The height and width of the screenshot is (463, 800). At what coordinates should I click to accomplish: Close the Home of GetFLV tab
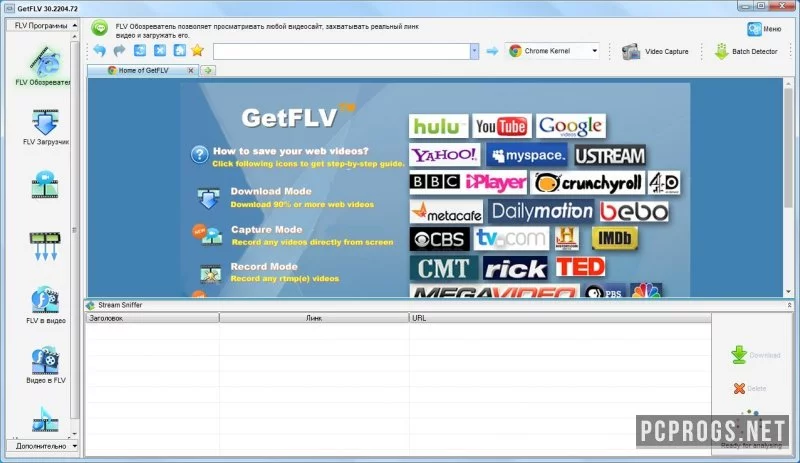191,70
